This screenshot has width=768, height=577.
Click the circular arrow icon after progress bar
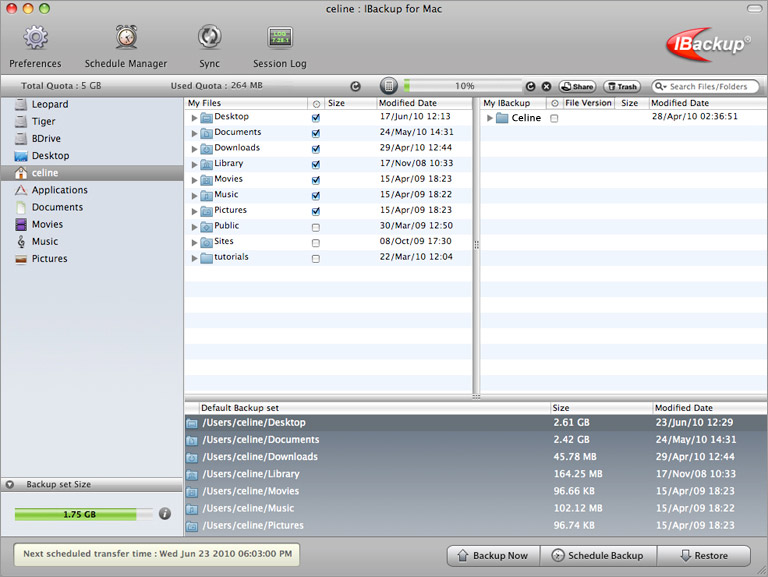point(530,86)
